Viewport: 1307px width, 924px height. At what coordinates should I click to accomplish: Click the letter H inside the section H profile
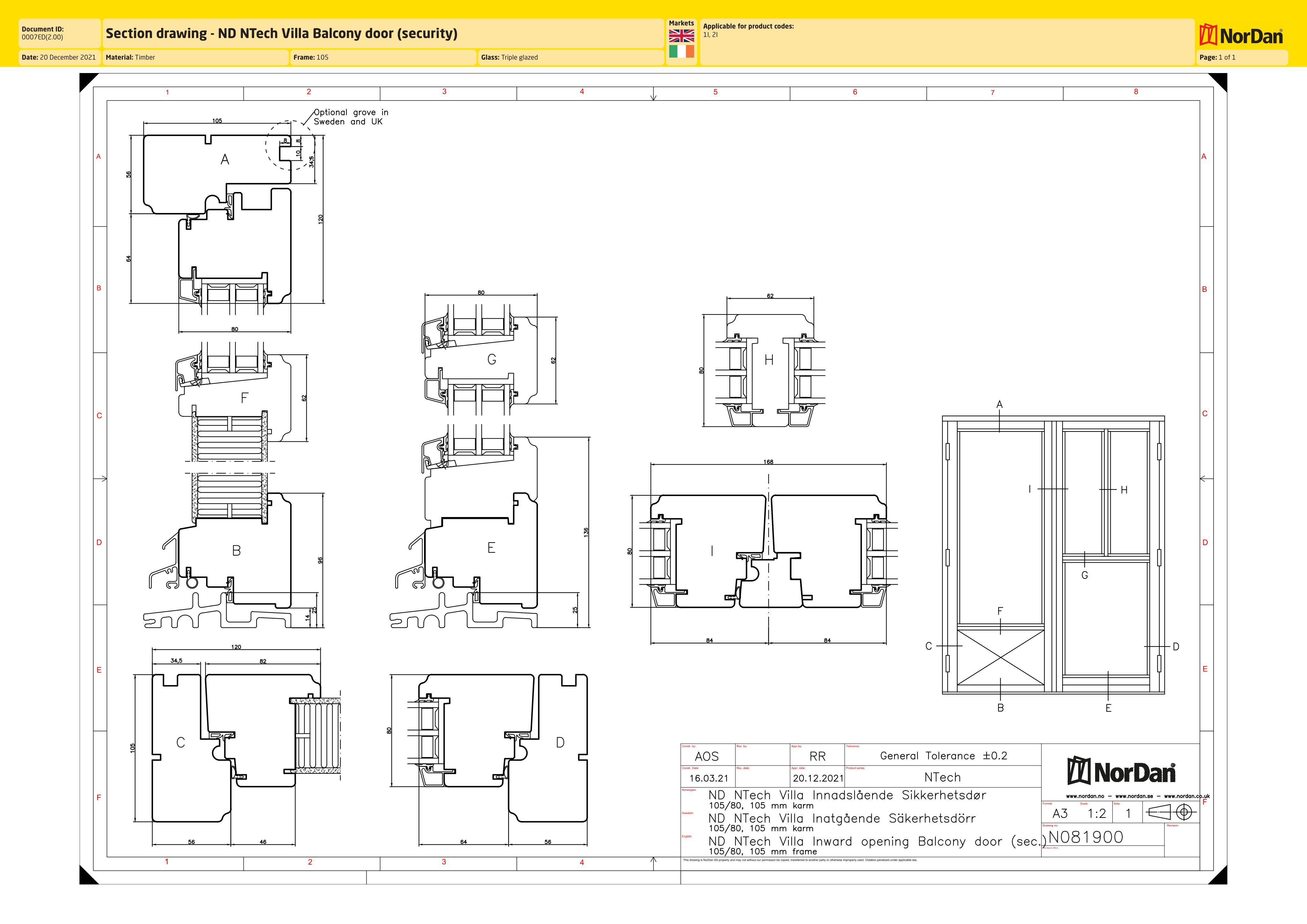coord(769,360)
